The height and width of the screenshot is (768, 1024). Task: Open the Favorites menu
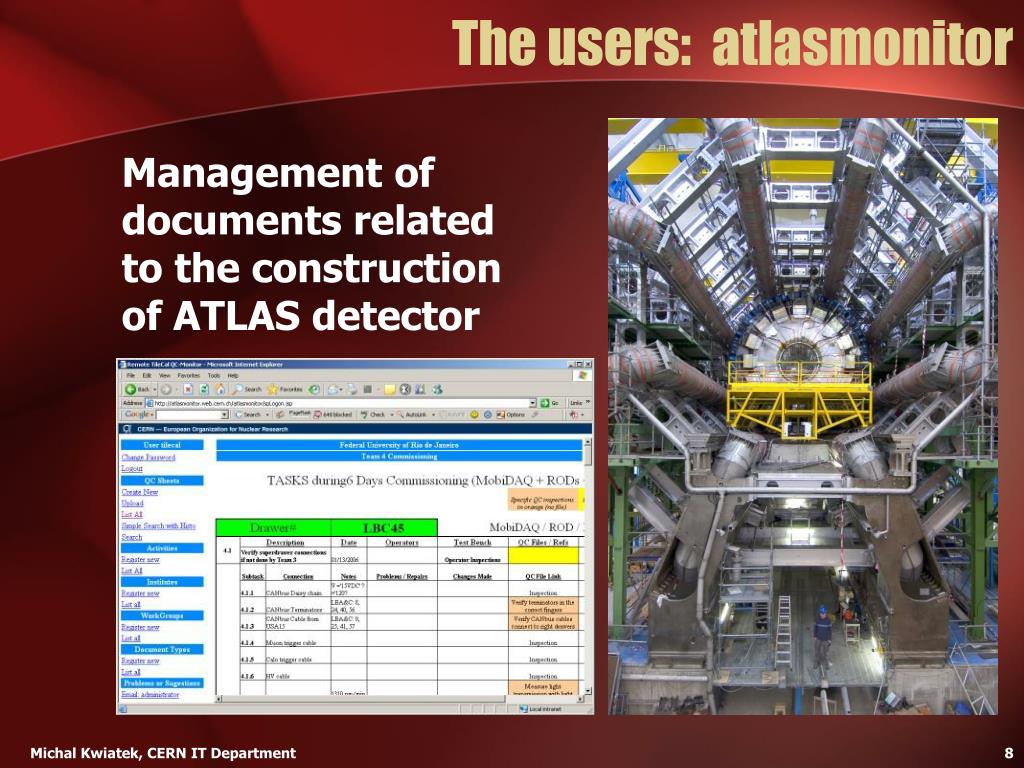coord(189,376)
